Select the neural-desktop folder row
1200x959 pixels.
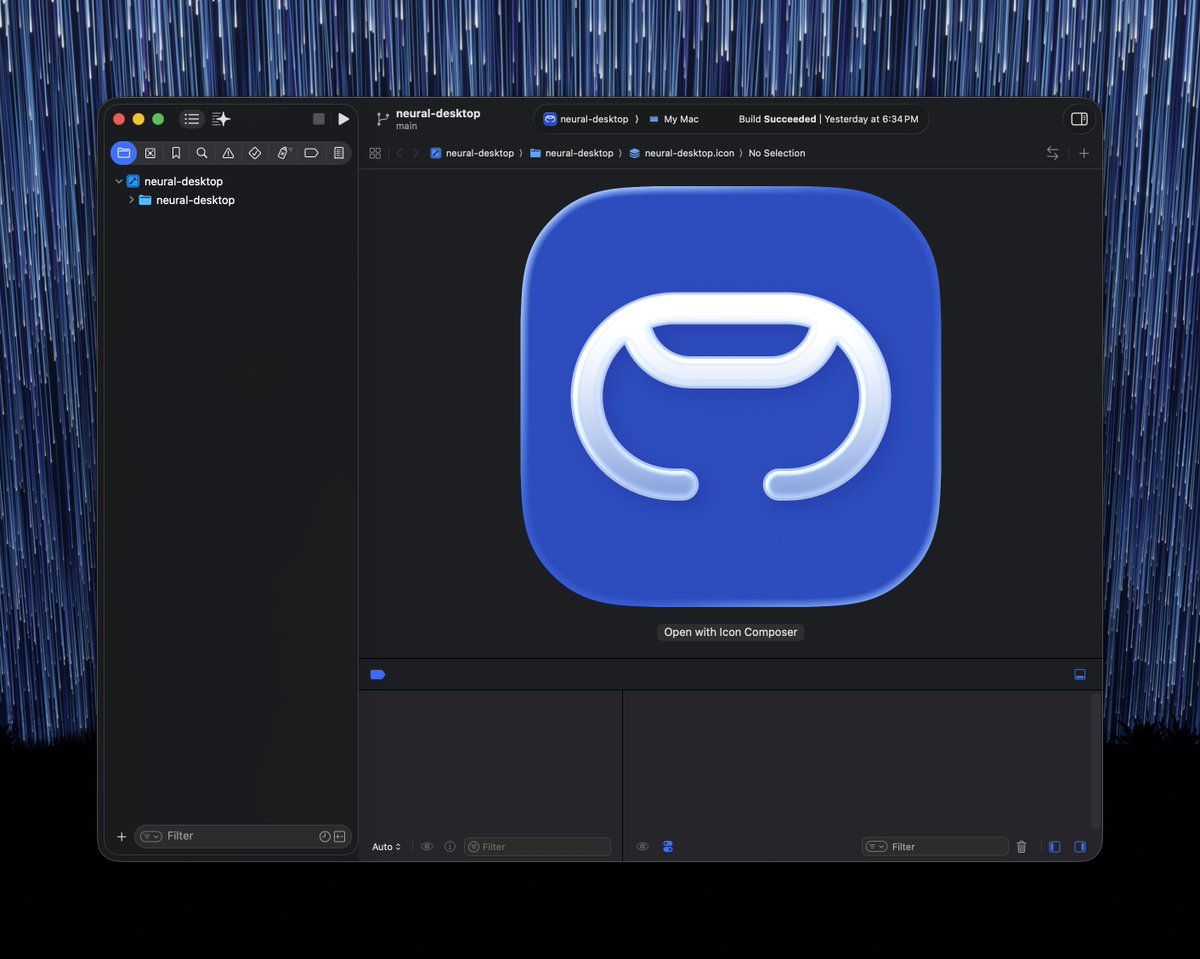click(231, 200)
